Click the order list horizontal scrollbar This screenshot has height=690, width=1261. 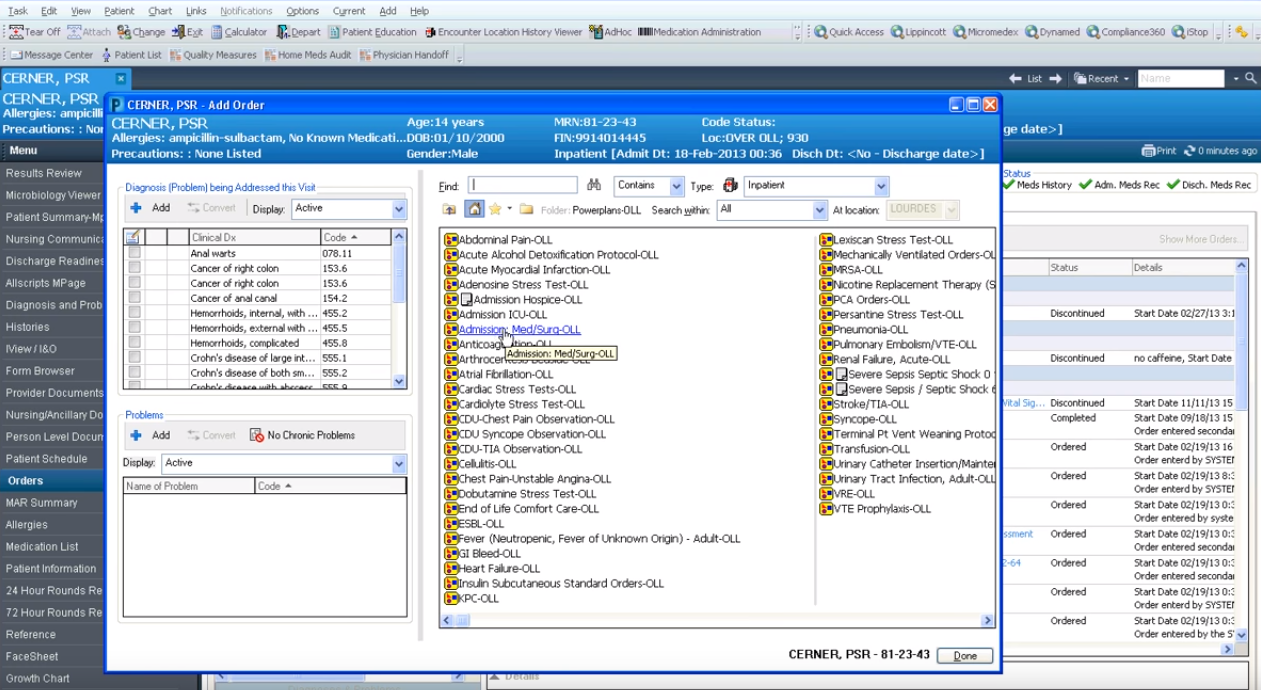[716, 621]
